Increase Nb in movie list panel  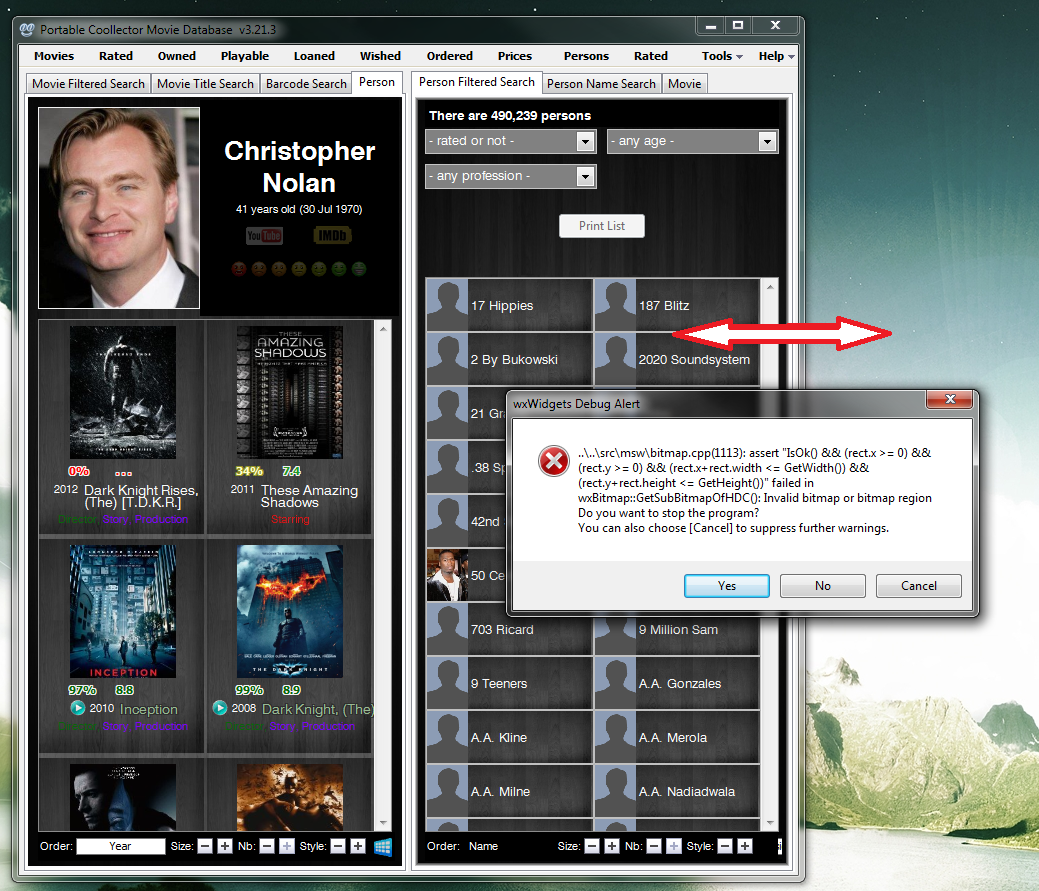(286, 846)
